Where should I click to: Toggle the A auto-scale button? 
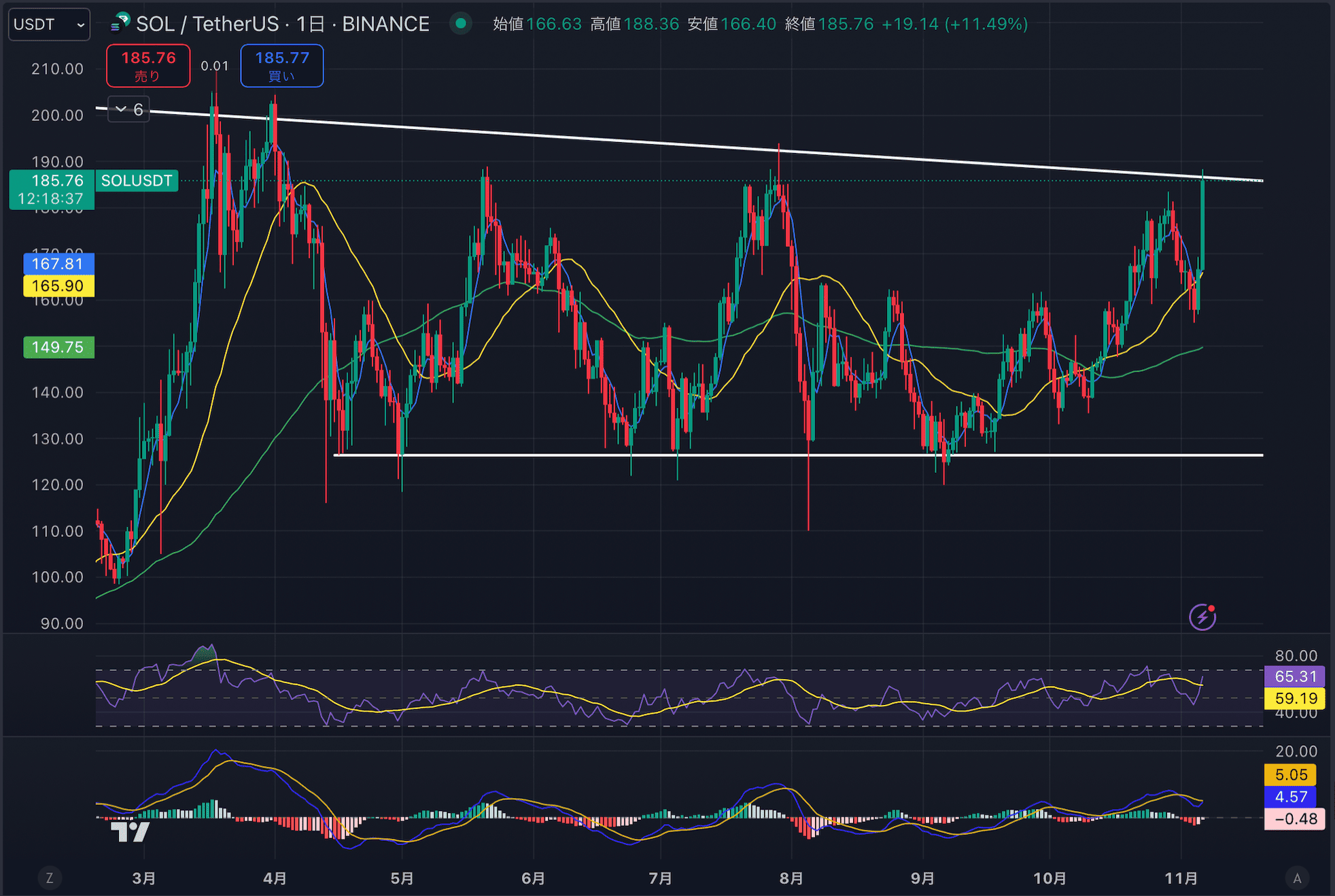pos(1297,878)
